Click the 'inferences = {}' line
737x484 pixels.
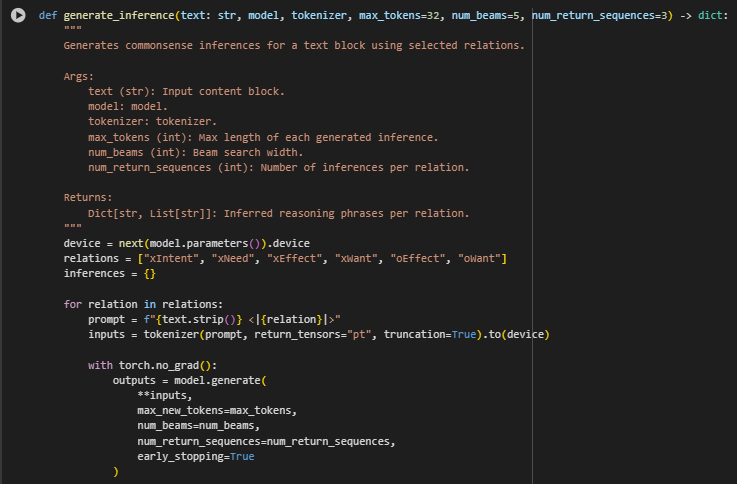110,273
